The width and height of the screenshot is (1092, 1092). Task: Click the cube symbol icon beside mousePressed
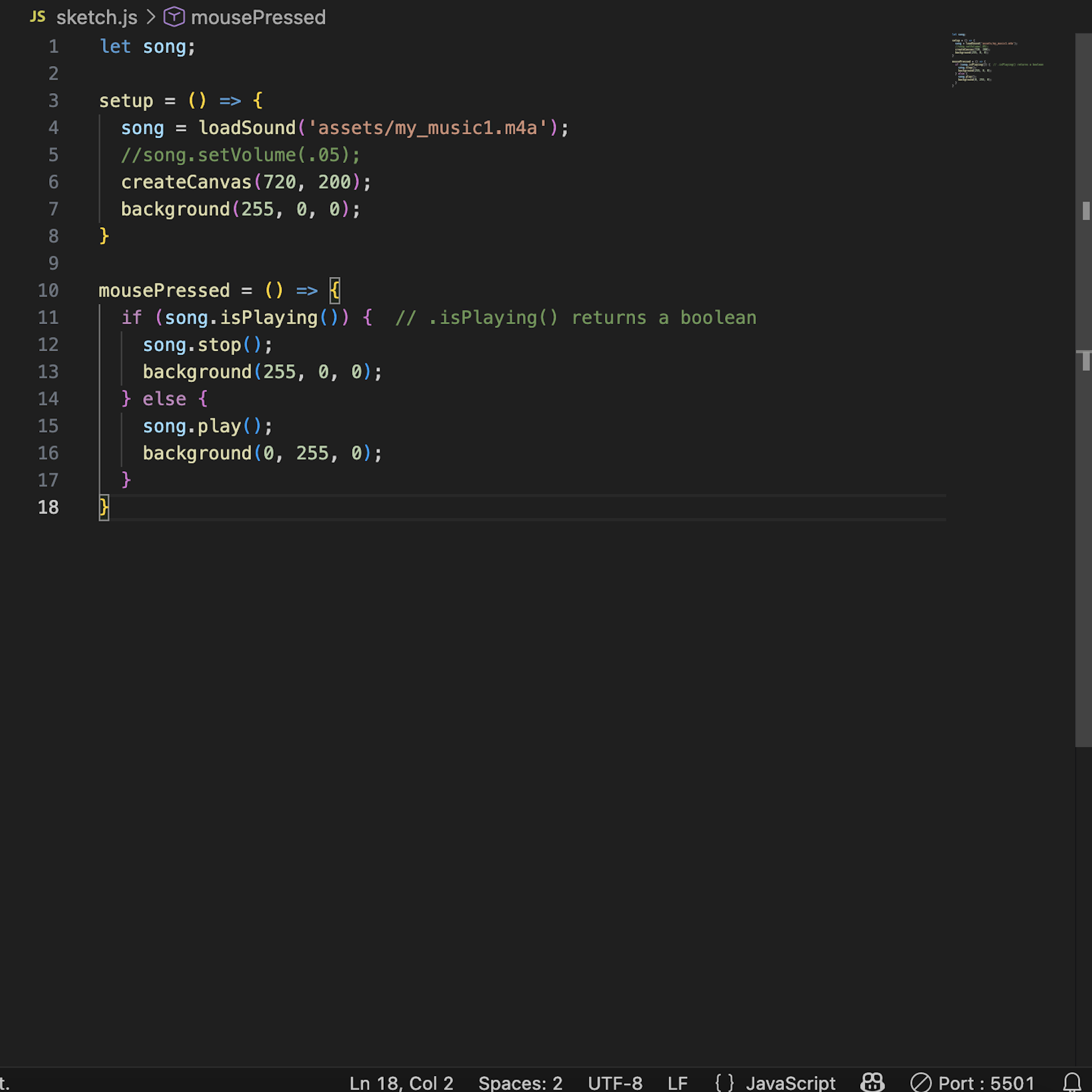coord(174,17)
